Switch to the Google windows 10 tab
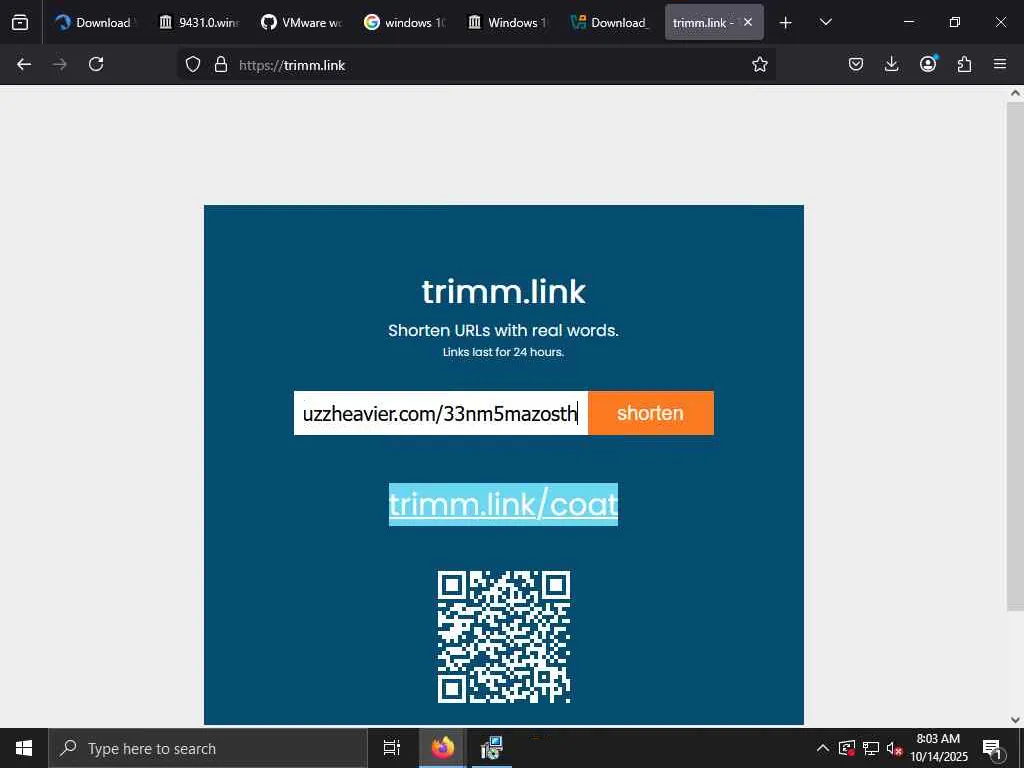Image resolution: width=1024 pixels, height=768 pixels. tap(404, 23)
